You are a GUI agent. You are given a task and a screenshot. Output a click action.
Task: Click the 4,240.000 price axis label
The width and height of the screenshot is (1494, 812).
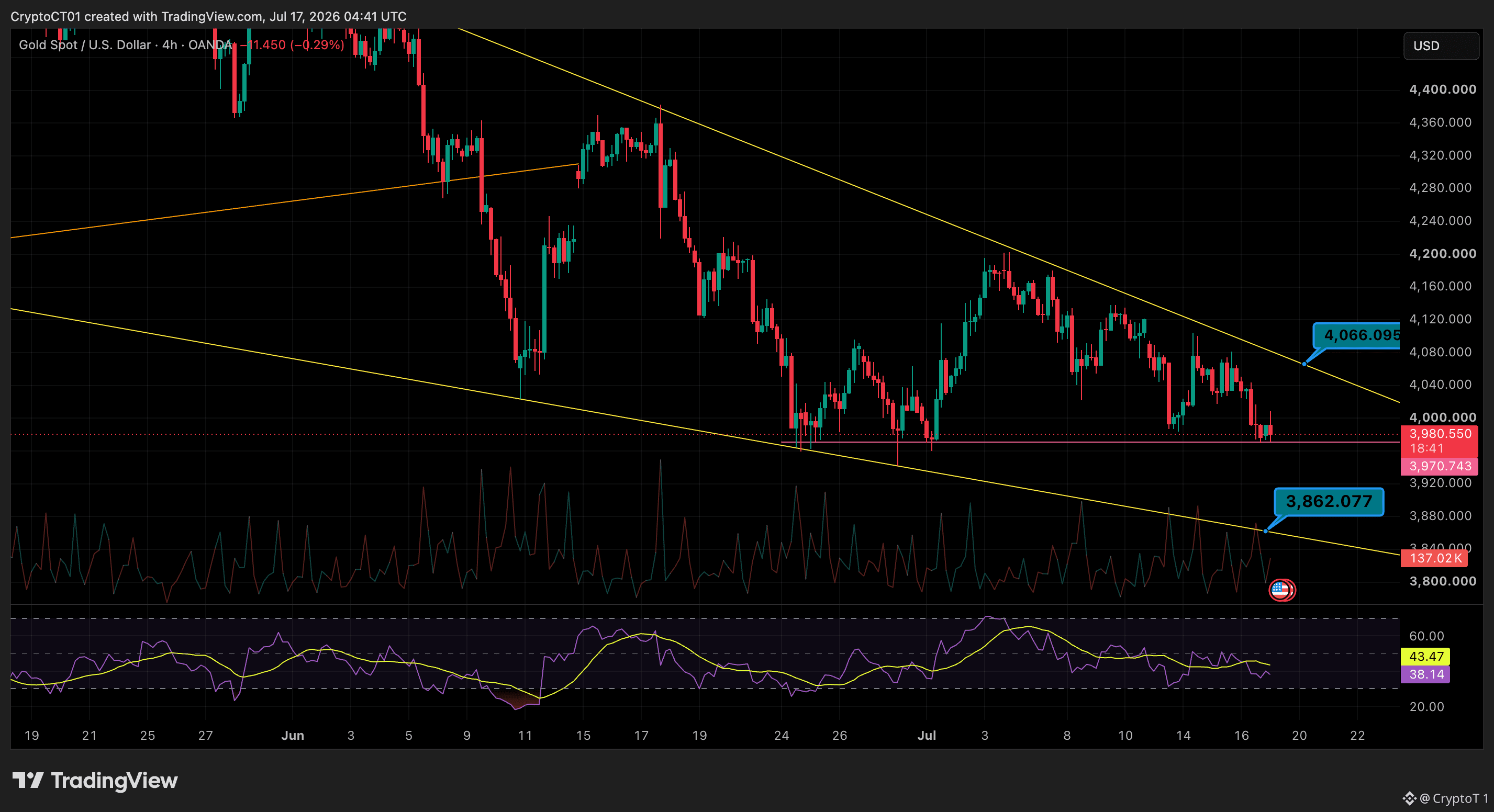(1441, 221)
